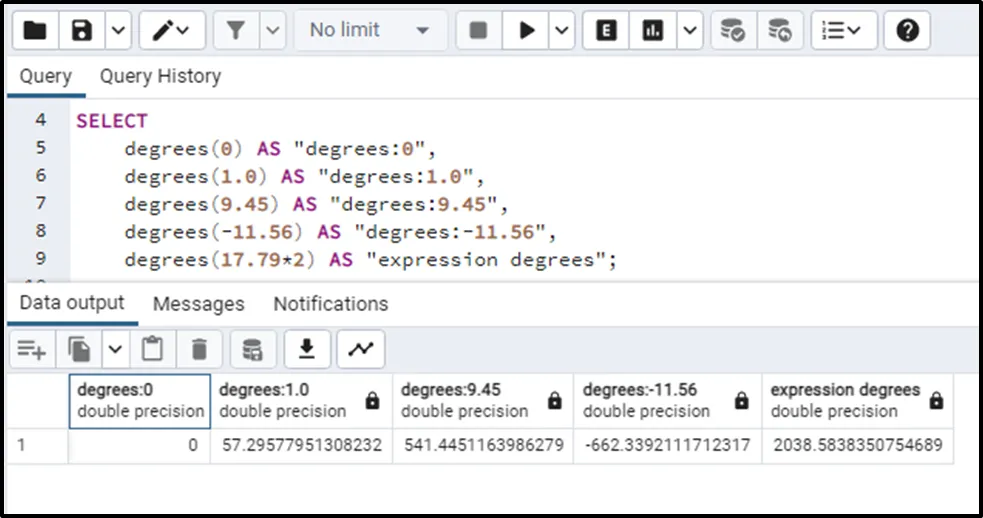
Task: Click the Explain Analyze chart icon
Action: pyautogui.click(x=653, y=31)
